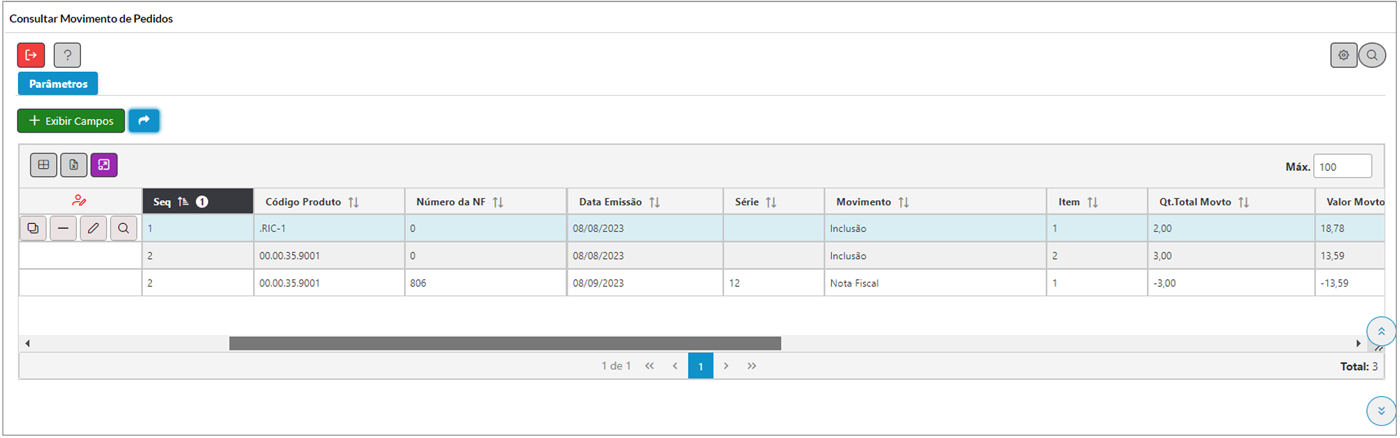View first row details with magnifier icon

123,229
